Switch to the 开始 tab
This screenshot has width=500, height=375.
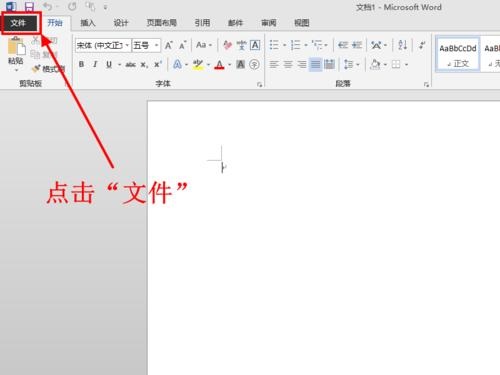[x=55, y=23]
